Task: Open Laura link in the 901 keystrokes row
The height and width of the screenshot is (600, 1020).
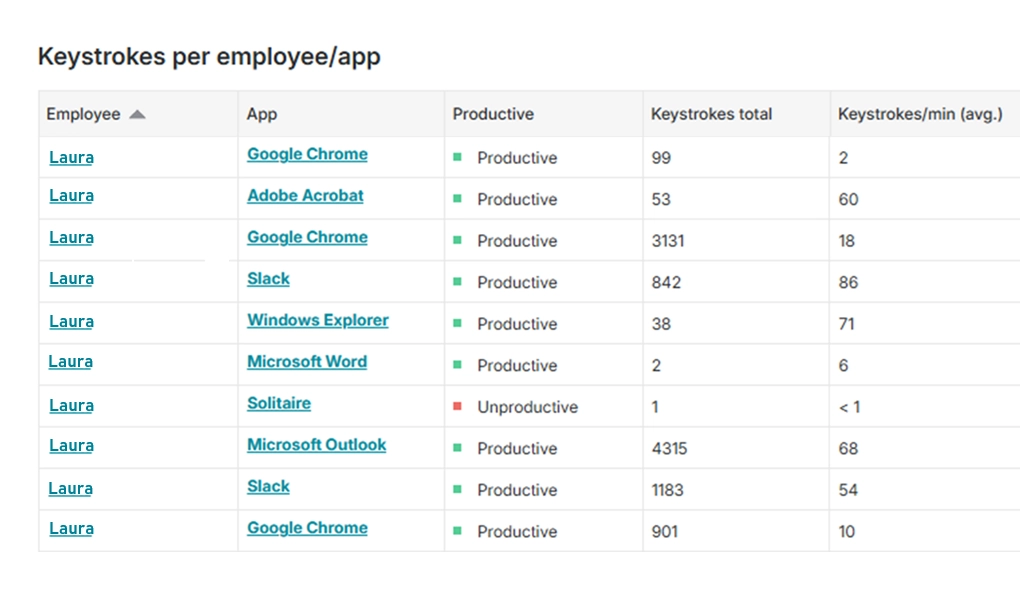Action: (x=72, y=528)
